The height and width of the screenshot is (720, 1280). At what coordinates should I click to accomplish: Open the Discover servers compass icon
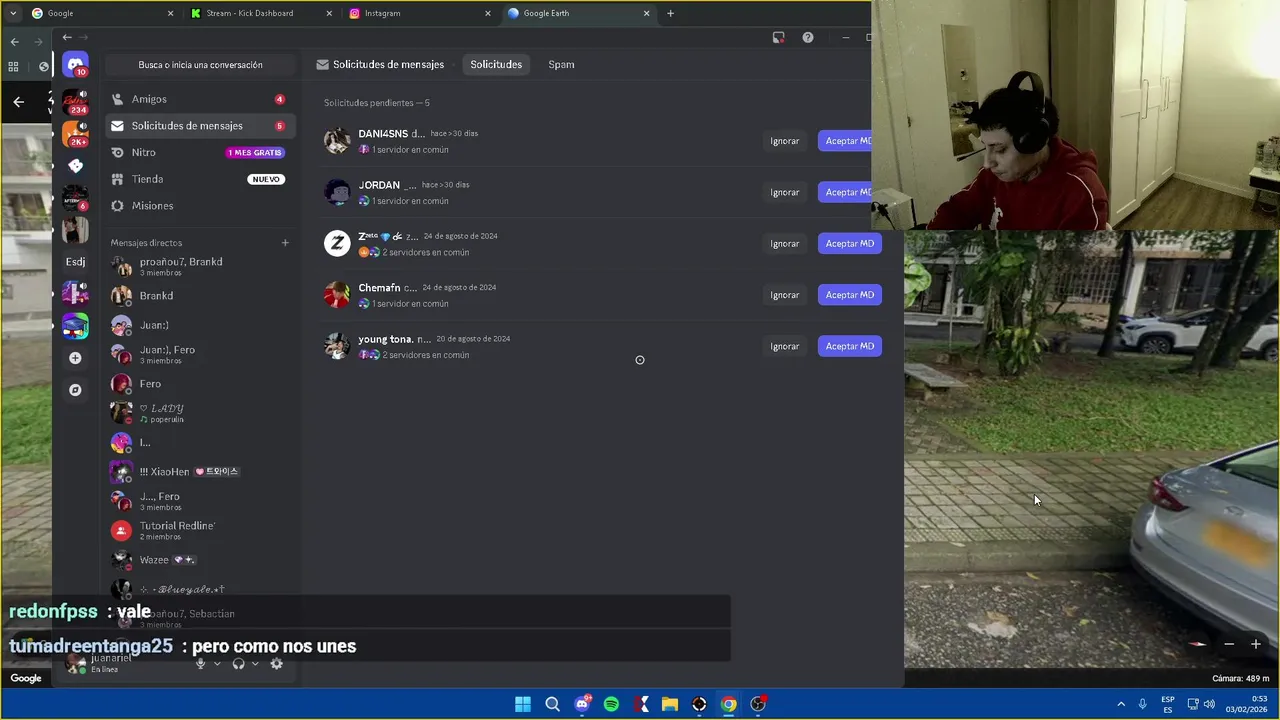[75, 390]
